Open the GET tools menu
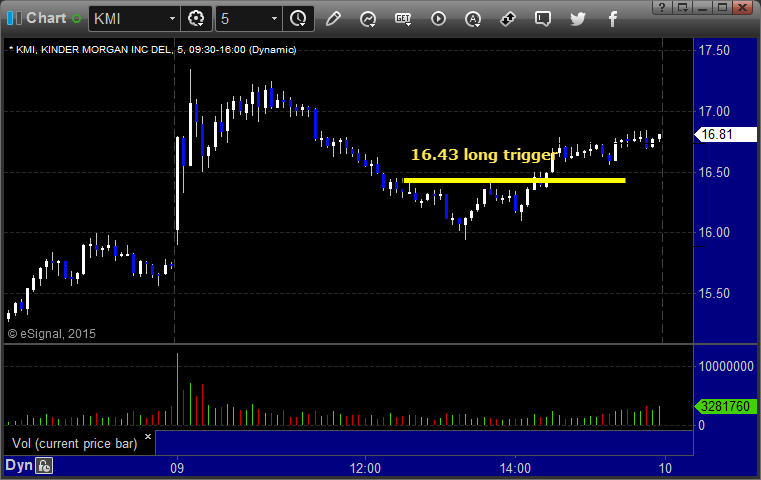 pos(403,19)
